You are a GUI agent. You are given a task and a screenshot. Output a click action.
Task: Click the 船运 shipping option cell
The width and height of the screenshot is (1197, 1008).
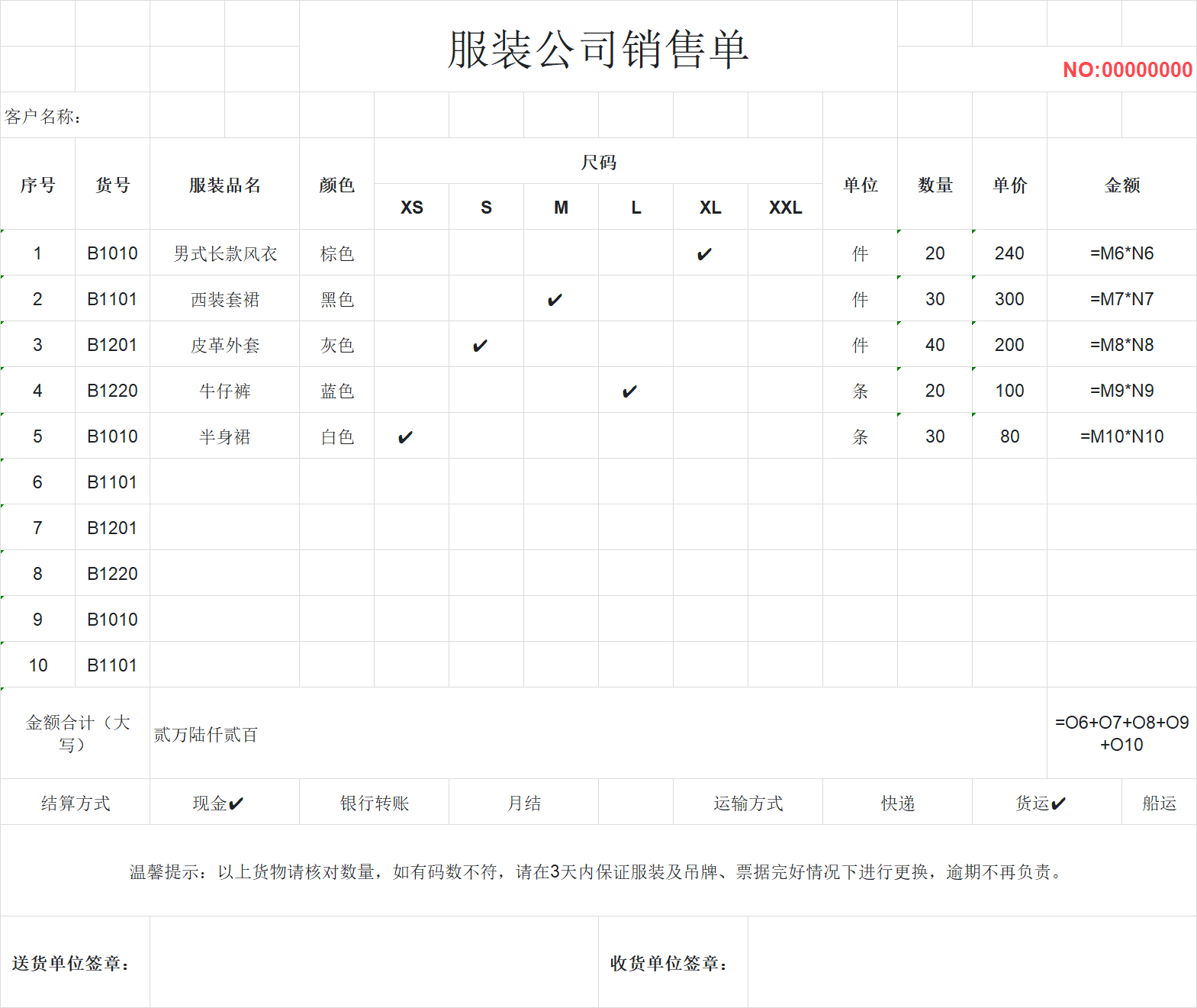(x=1159, y=803)
